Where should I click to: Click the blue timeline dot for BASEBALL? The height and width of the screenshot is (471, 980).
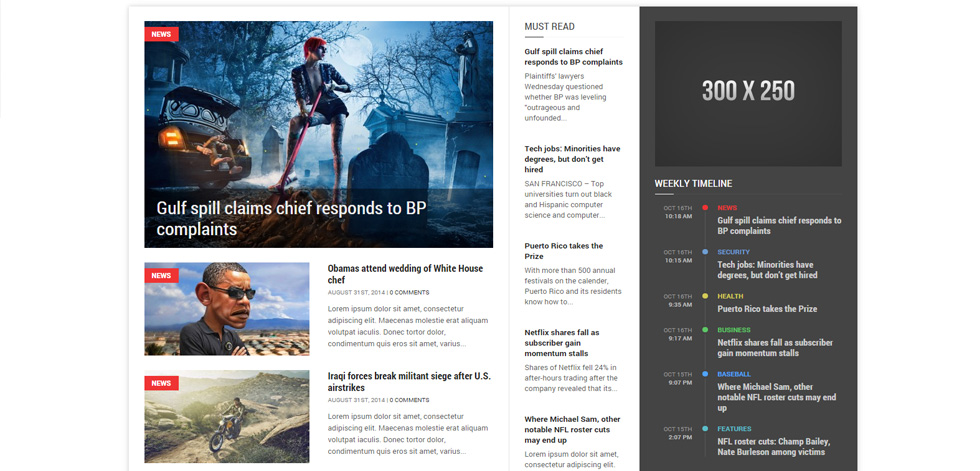705,374
